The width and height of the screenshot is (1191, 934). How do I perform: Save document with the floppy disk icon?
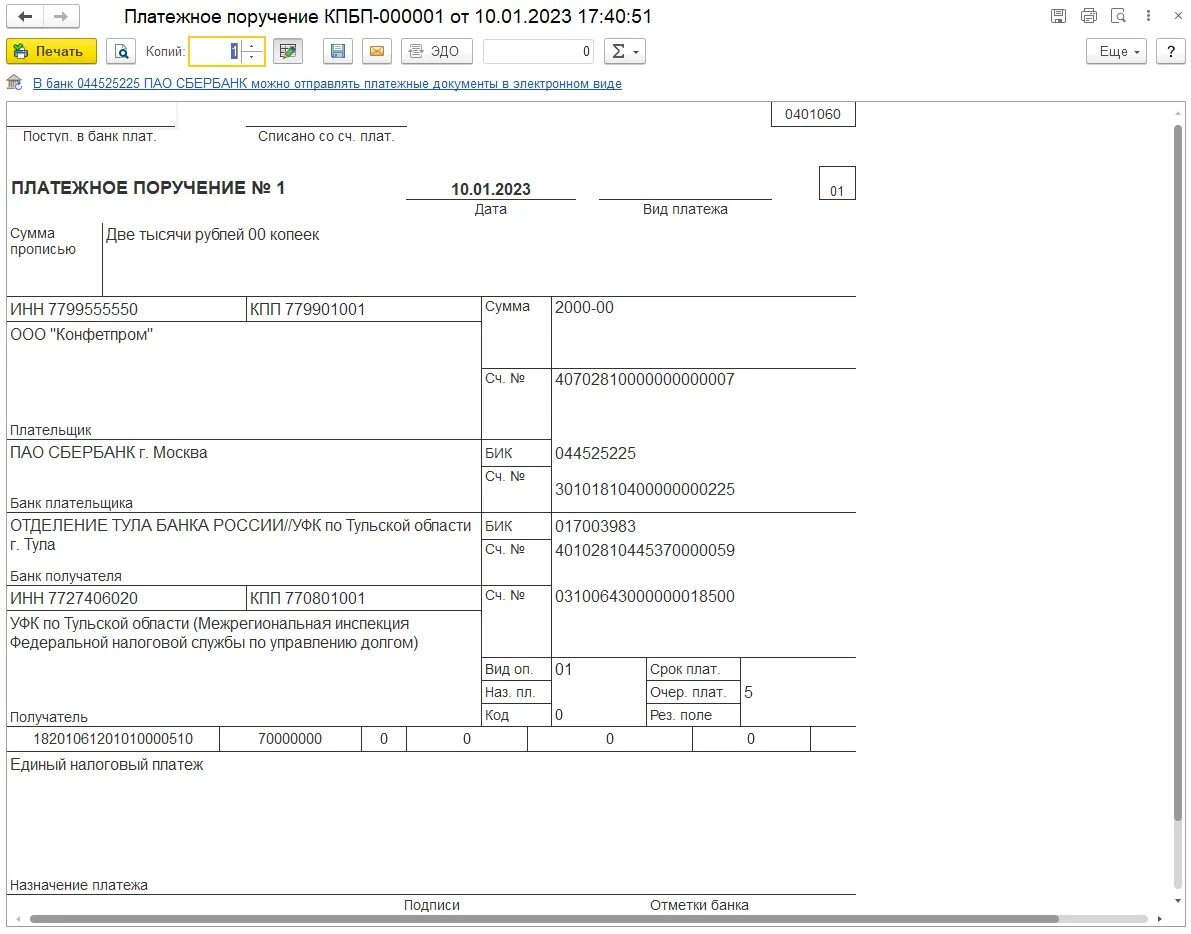(338, 52)
